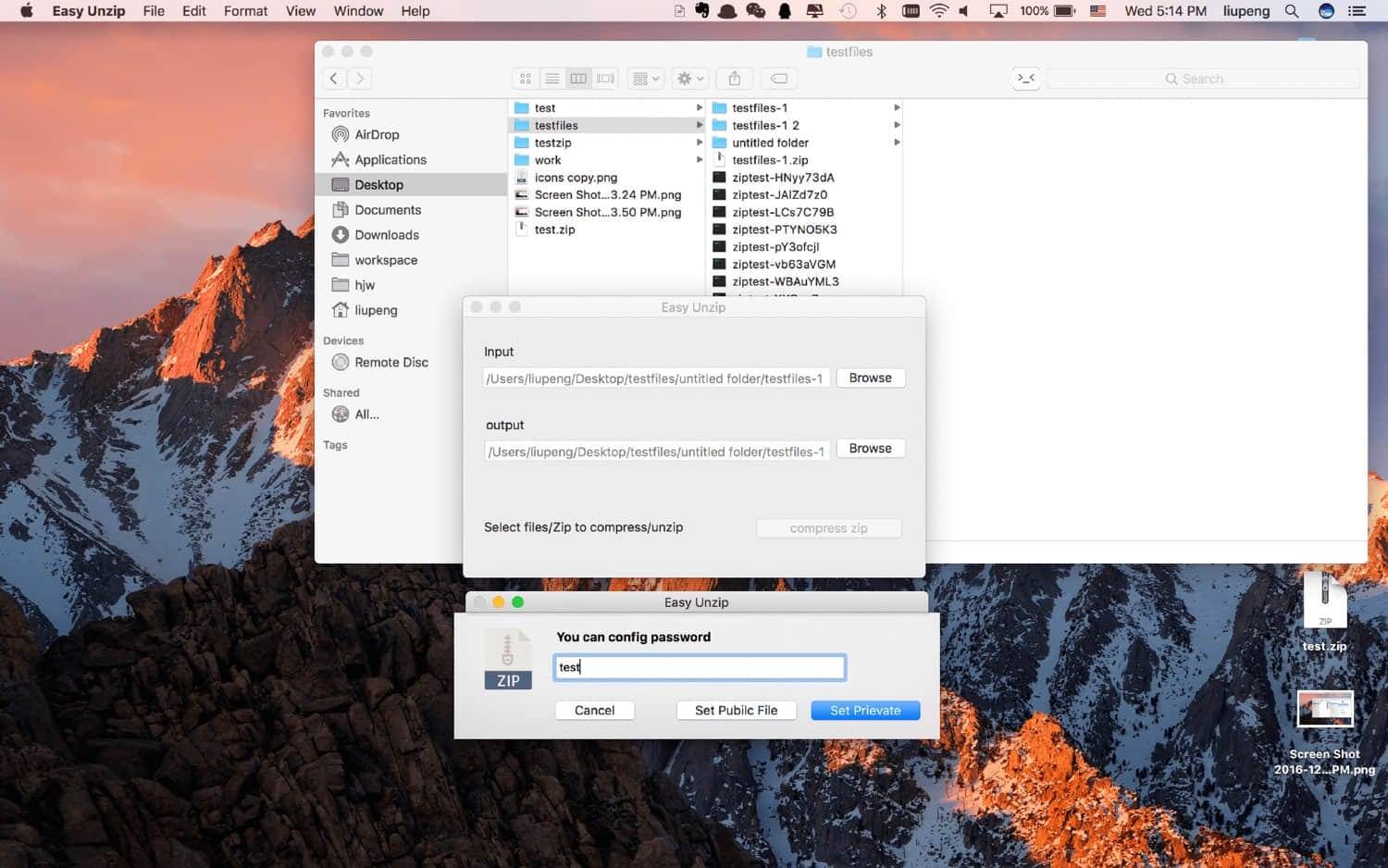Select Remote Disc under Devices
This screenshot has height=868, width=1388.
[x=391, y=362]
